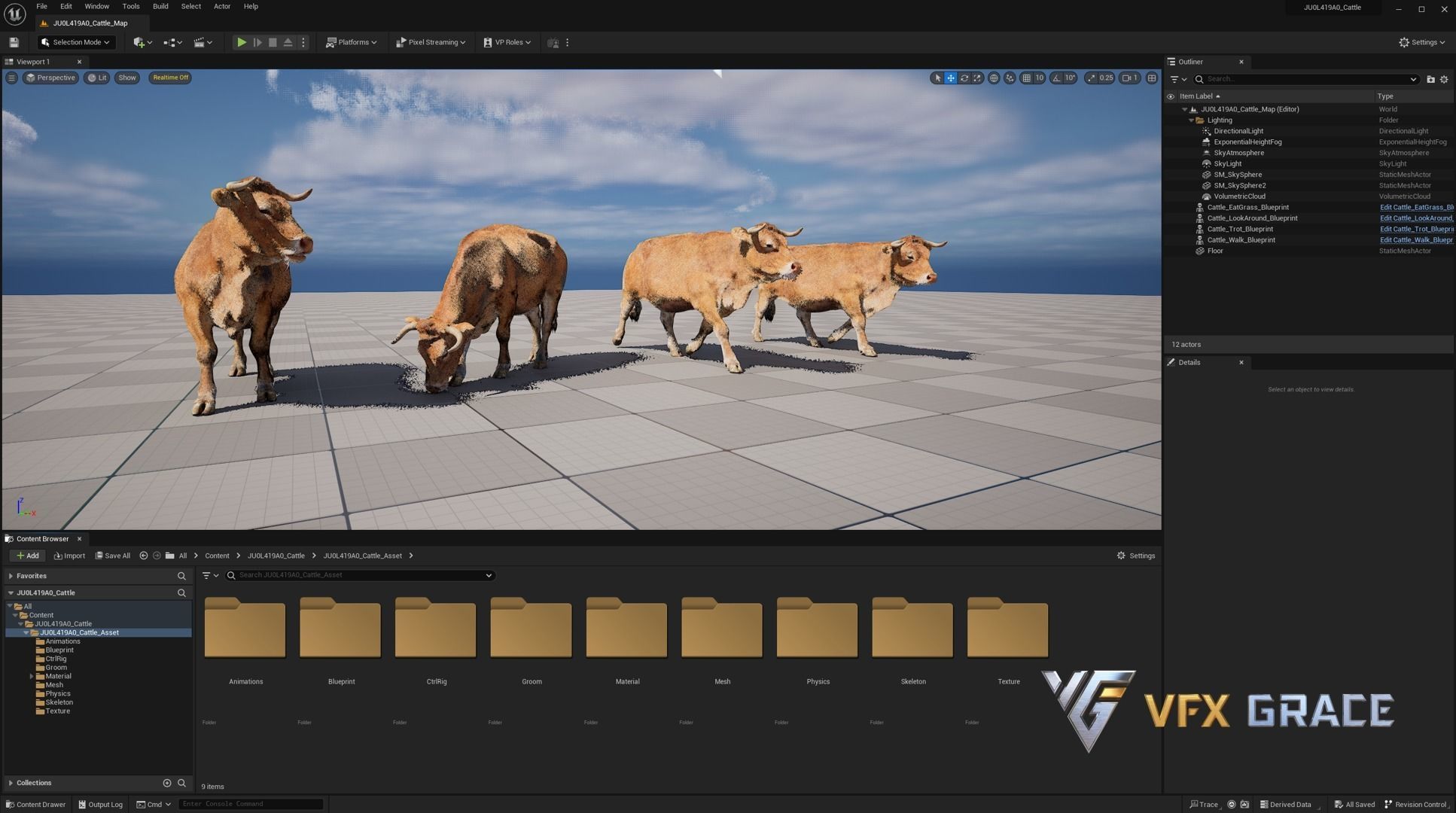Click the Import button in Content Browser

coord(69,556)
